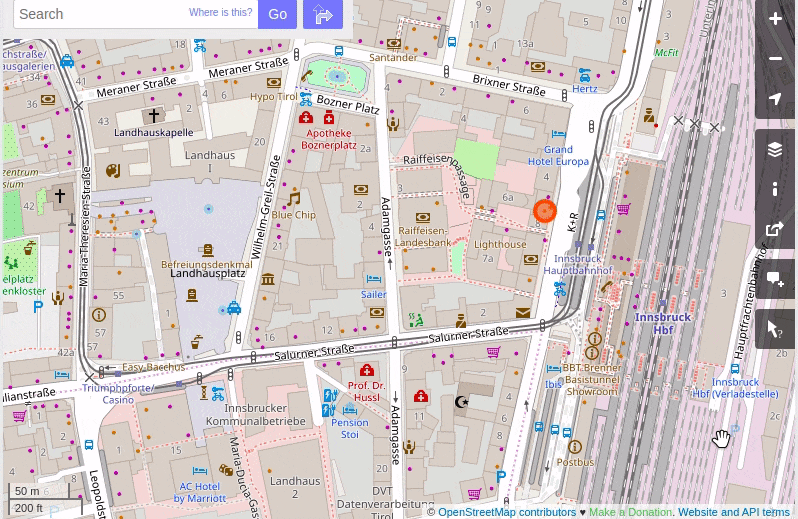Click the Blue Chip music note icon
Viewport: 798px width, 519px height.
tap(294, 198)
